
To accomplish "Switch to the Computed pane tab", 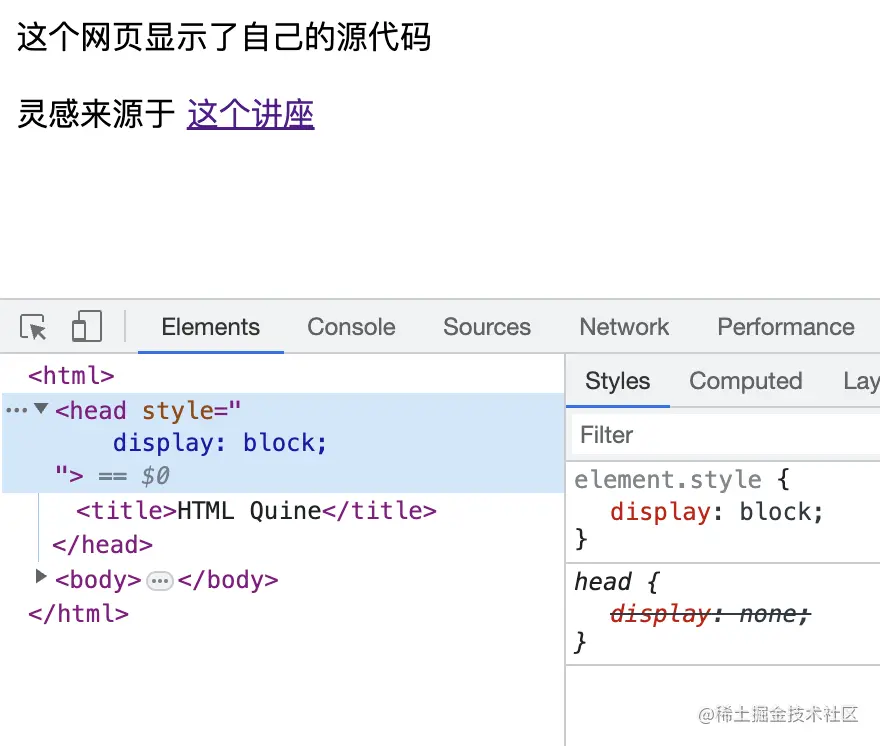I will (x=745, y=381).
